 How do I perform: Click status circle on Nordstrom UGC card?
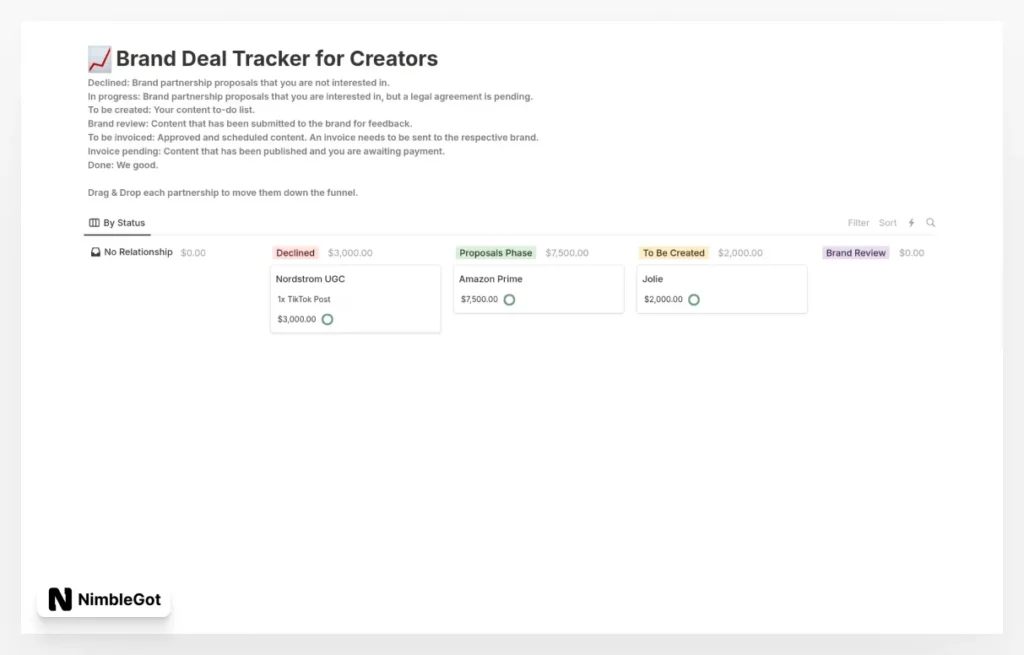point(327,319)
